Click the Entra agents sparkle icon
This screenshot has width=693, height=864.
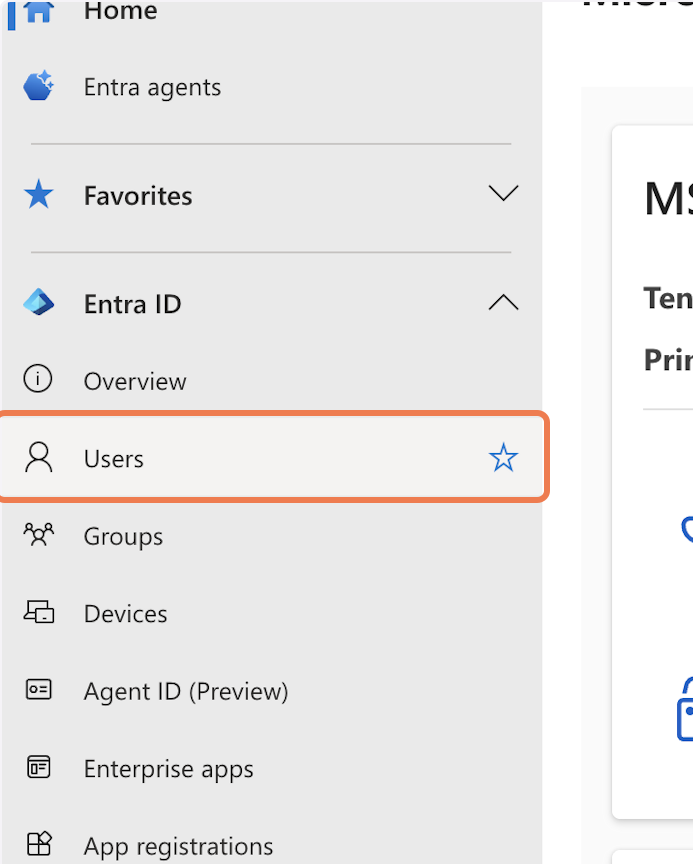click(38, 87)
